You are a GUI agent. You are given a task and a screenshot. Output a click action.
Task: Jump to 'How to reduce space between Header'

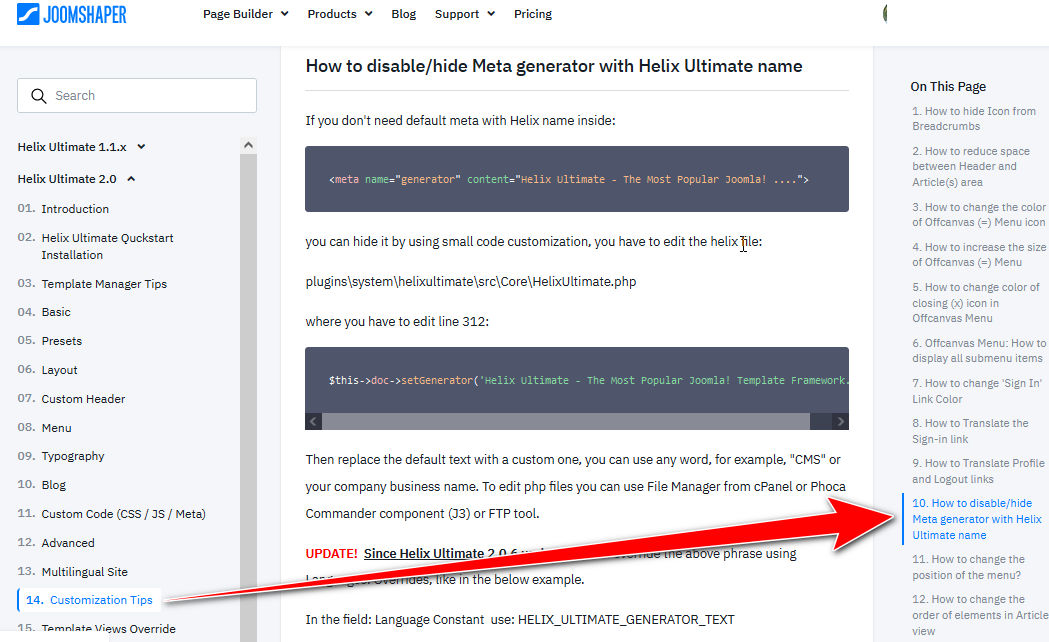(971, 167)
